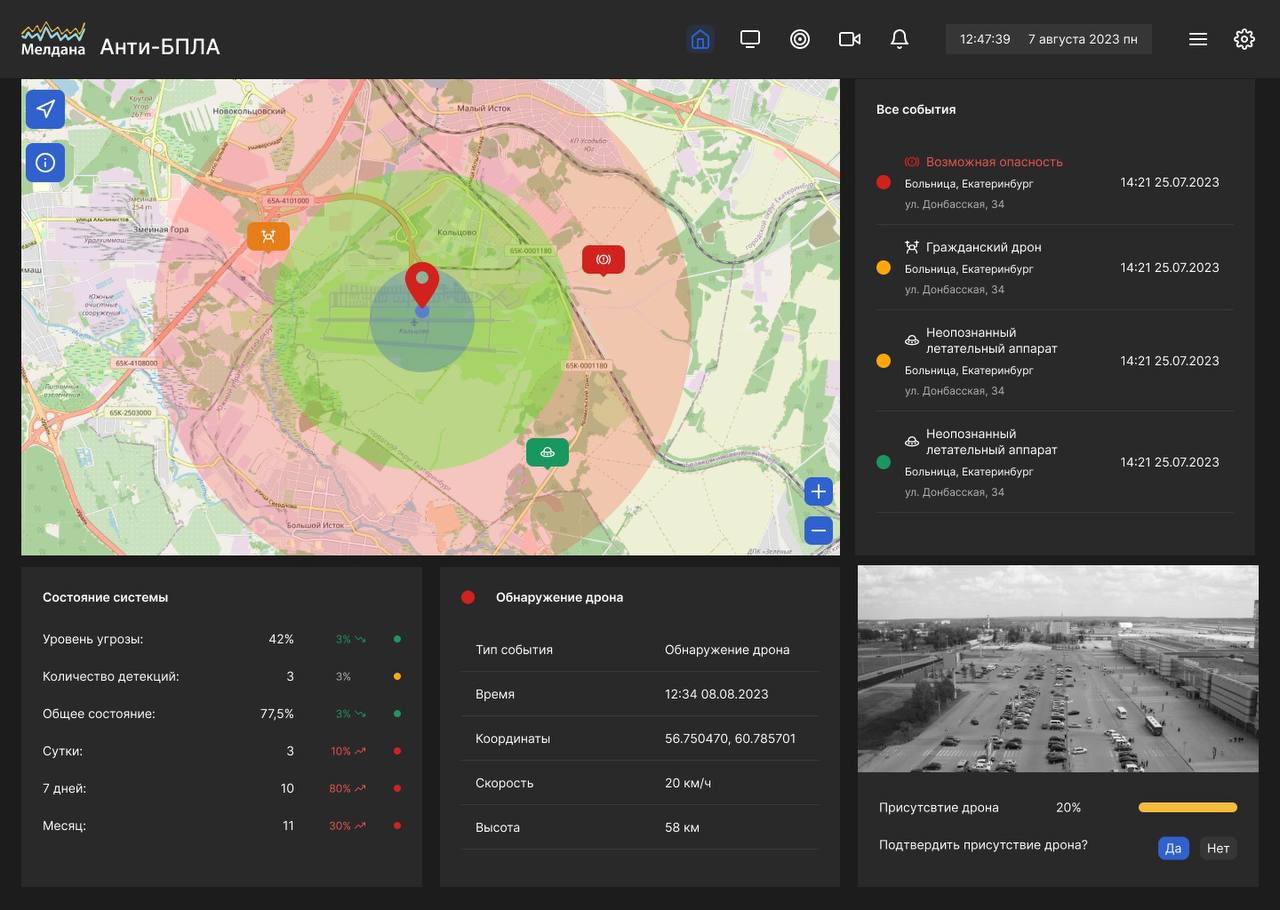This screenshot has height=910, width=1280.
Task: Open the home dashboard icon
Action: click(700, 39)
